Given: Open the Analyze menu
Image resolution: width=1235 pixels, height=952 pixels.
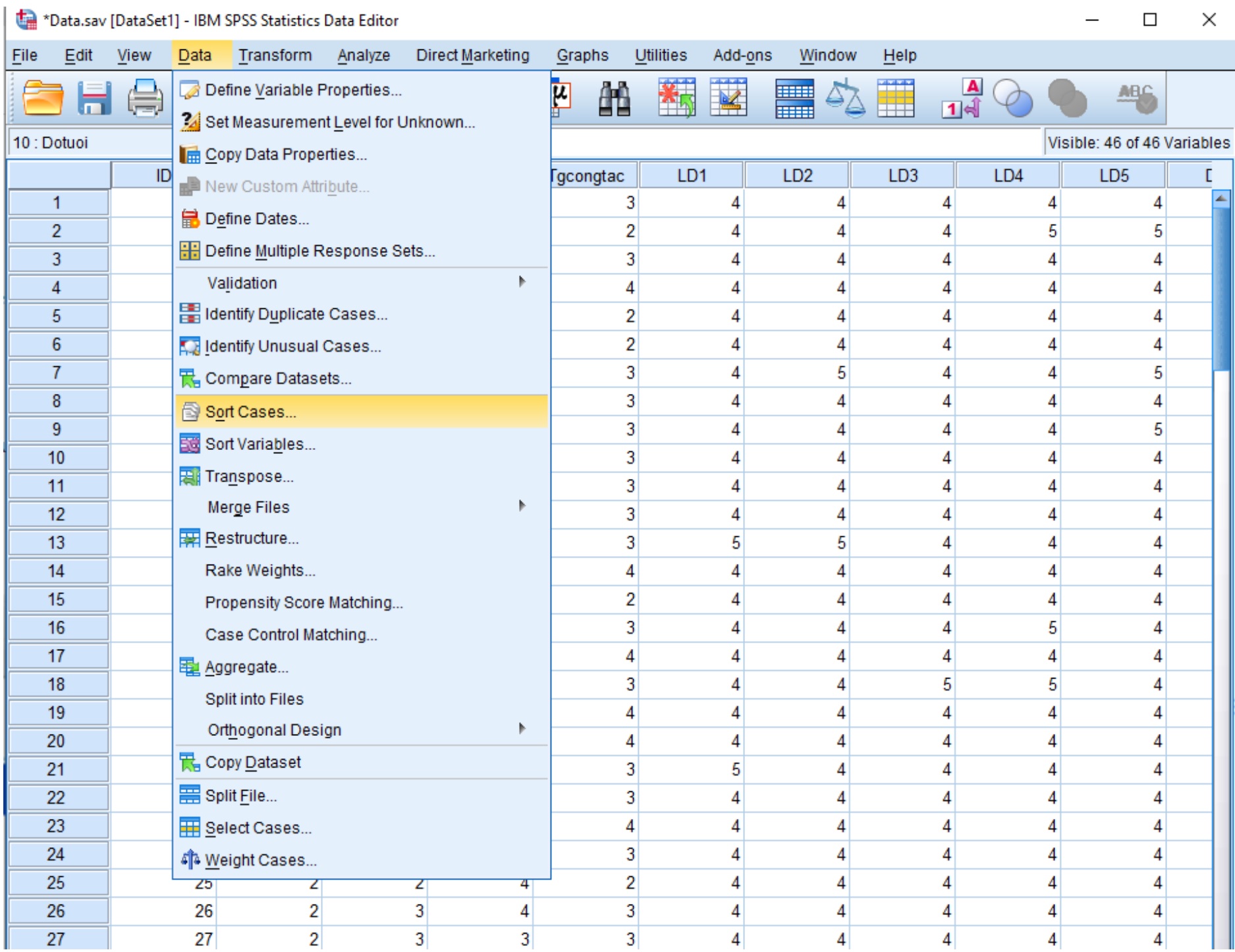Looking at the screenshot, I should 364,55.
